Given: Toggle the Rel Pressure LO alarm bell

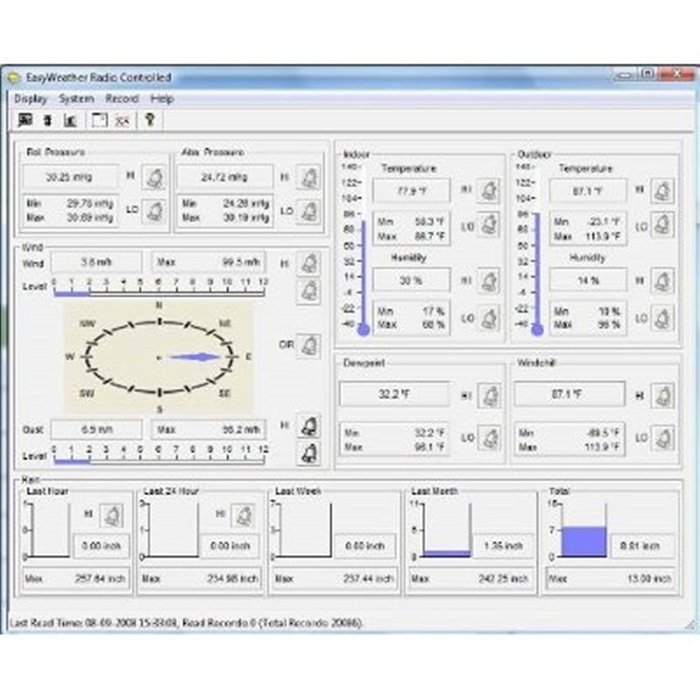Looking at the screenshot, I should pos(154,211).
